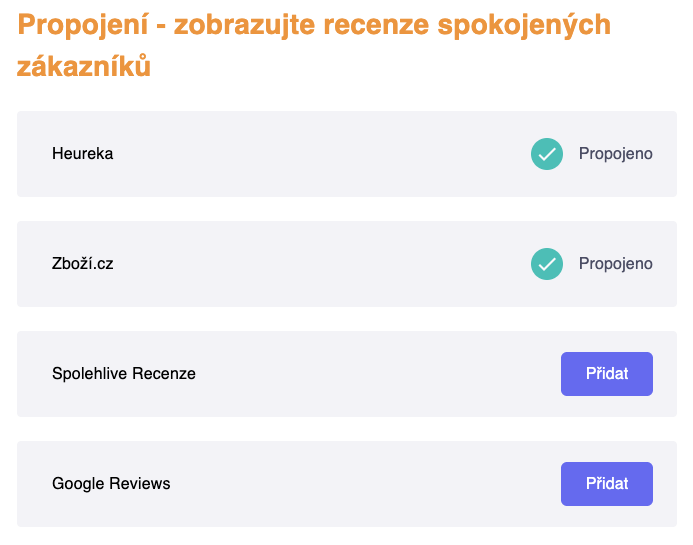The image size is (693, 545).
Task: Add the Spolehlive Recenze connection via Přidat
Action: tap(606, 374)
